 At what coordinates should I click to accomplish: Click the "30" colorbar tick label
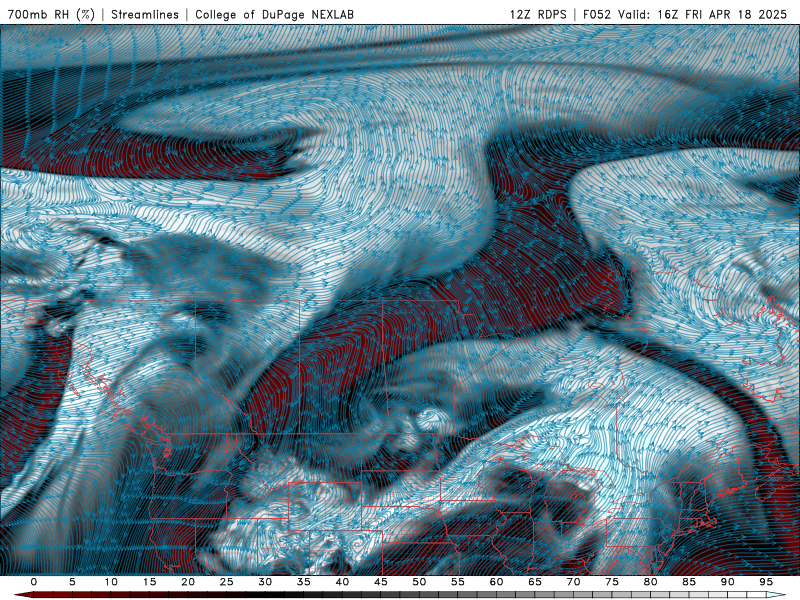point(265,582)
